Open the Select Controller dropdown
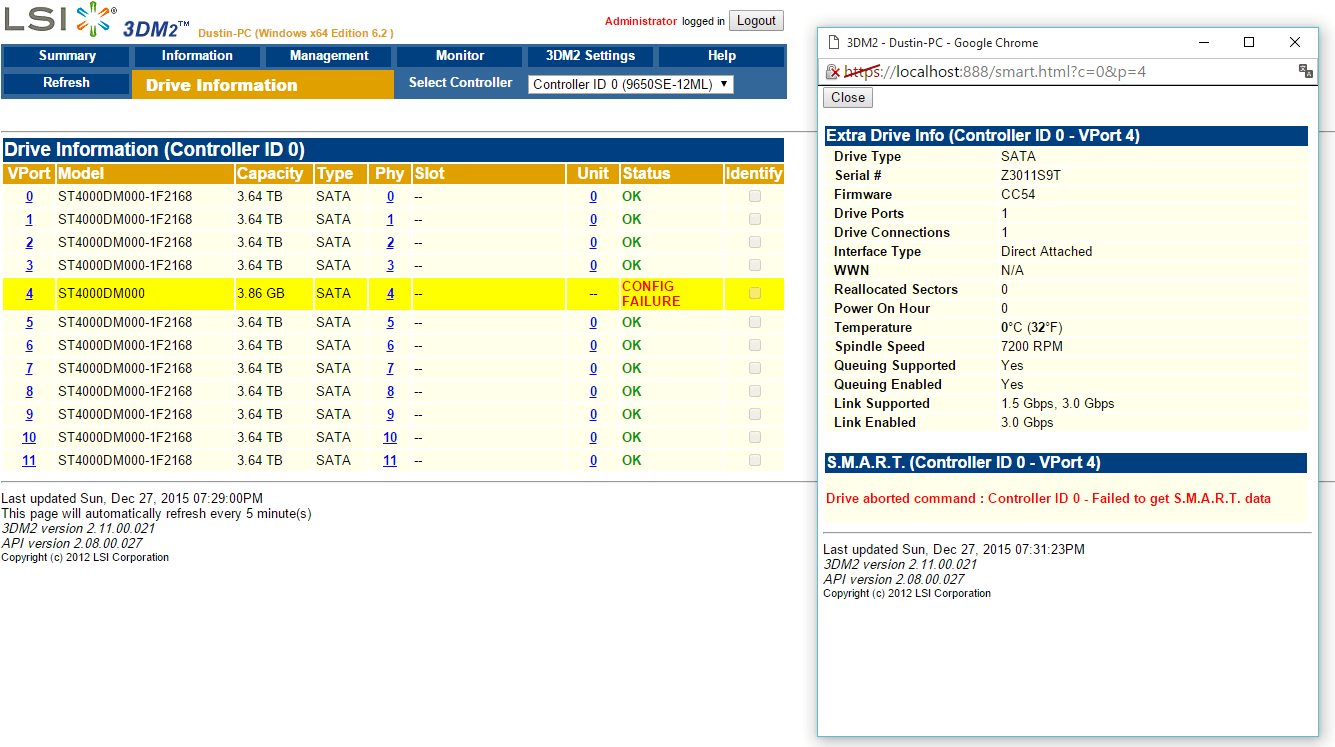Screen dimensions: 1335x747 pos(631,85)
